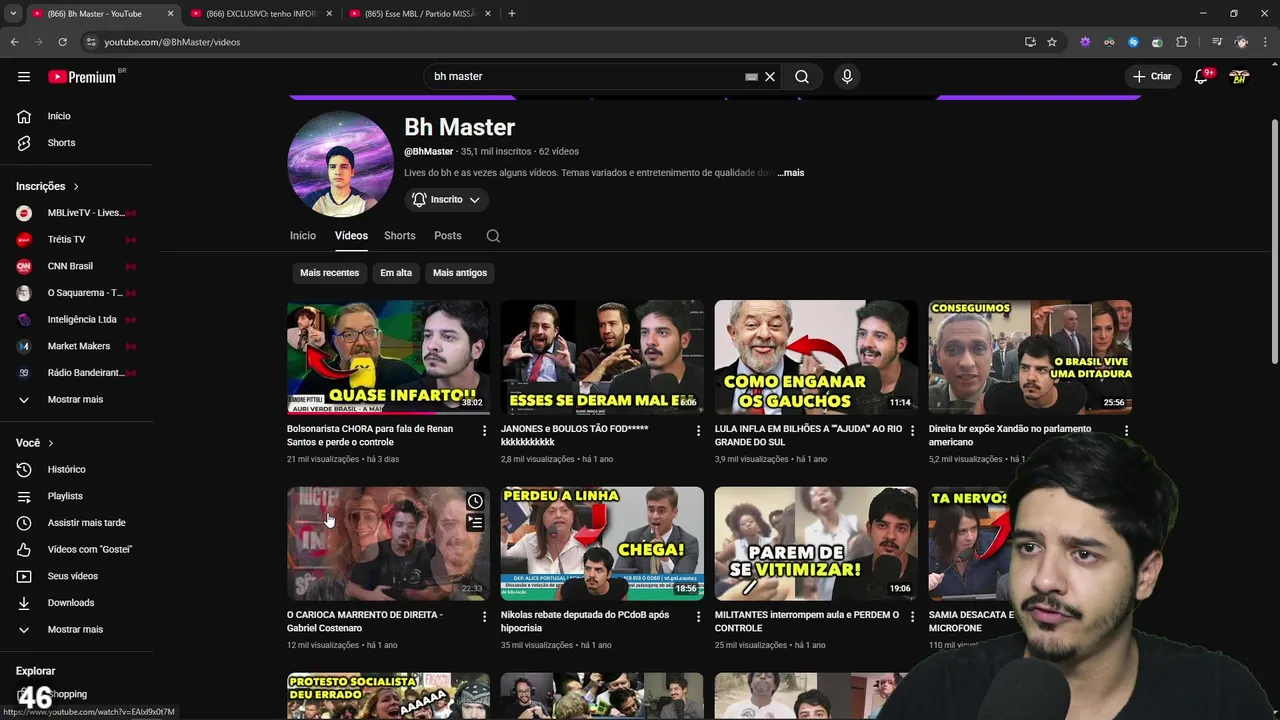
Task: Open options menu for Direita br expõe video
Action: click(1126, 431)
